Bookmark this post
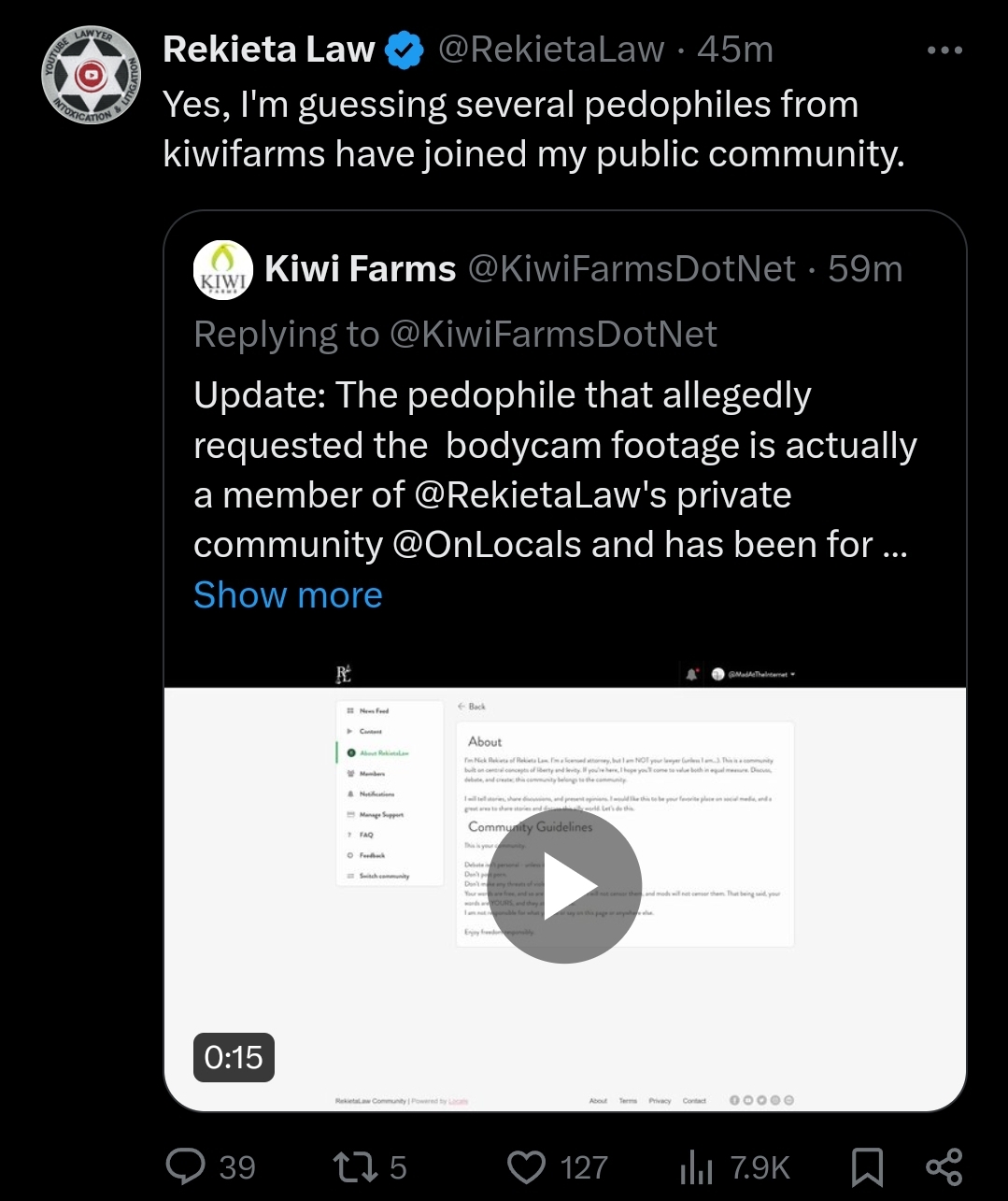This screenshot has height=1201, width=1008. click(867, 1167)
